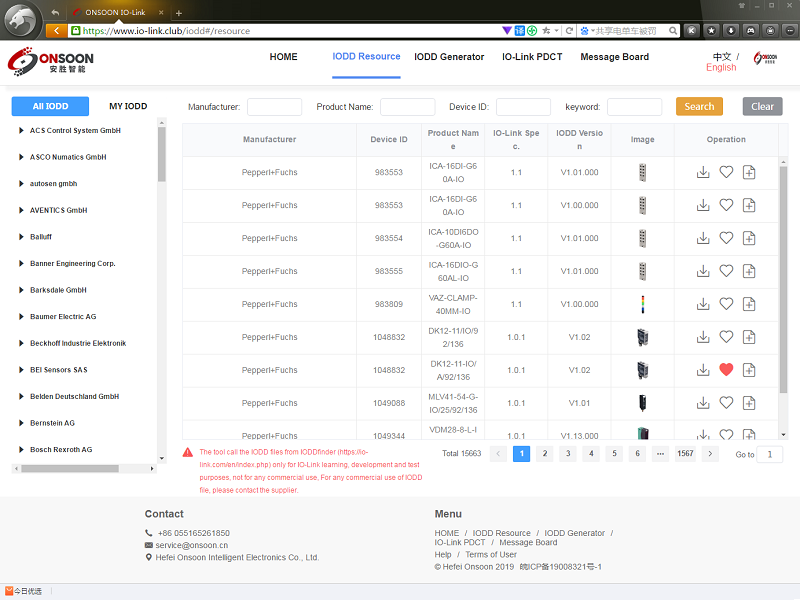
Task: Focus the Manufacturer filter field
Action: 274,107
